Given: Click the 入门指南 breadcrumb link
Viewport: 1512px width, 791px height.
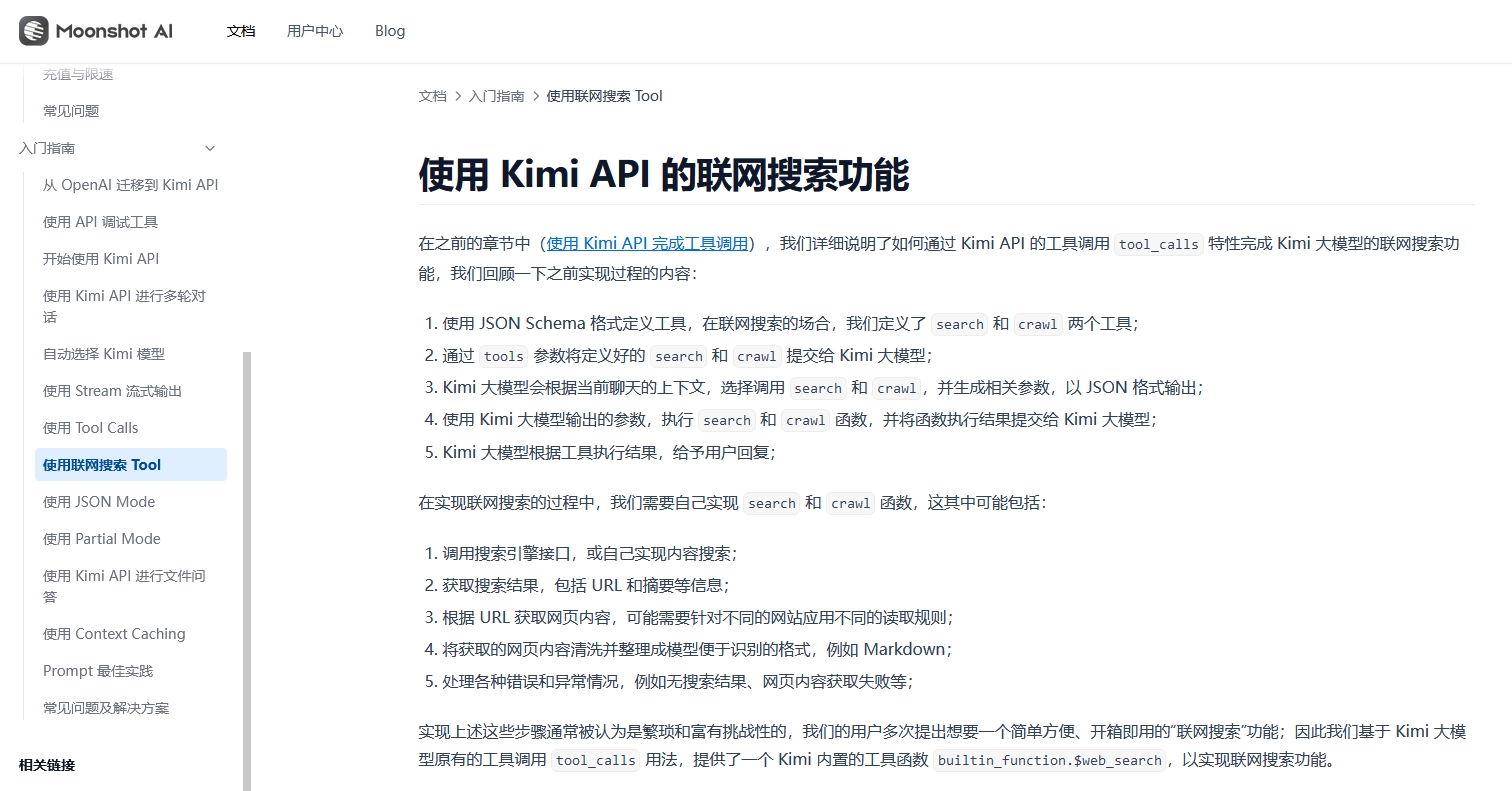Looking at the screenshot, I should (x=496, y=96).
